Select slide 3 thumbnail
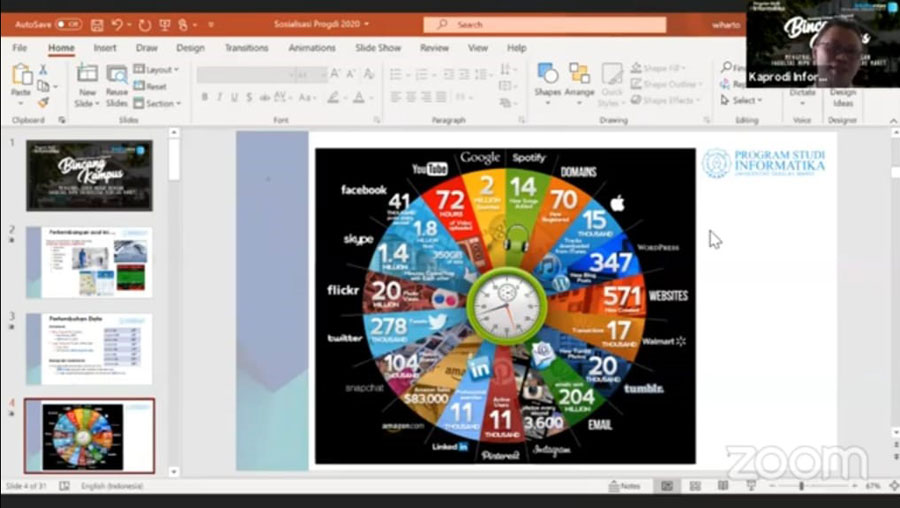Image resolution: width=900 pixels, height=508 pixels. point(89,348)
